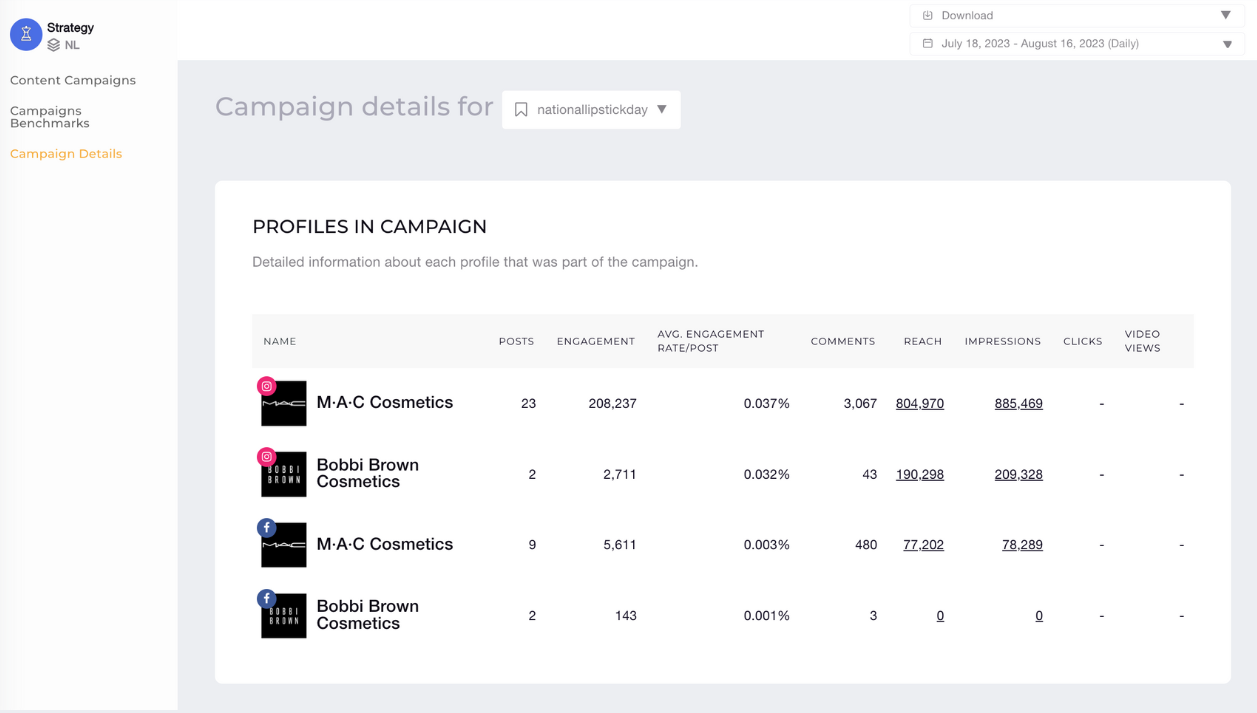Click Facebook badge on Bobbi Brown Cosmetics

pos(267,599)
